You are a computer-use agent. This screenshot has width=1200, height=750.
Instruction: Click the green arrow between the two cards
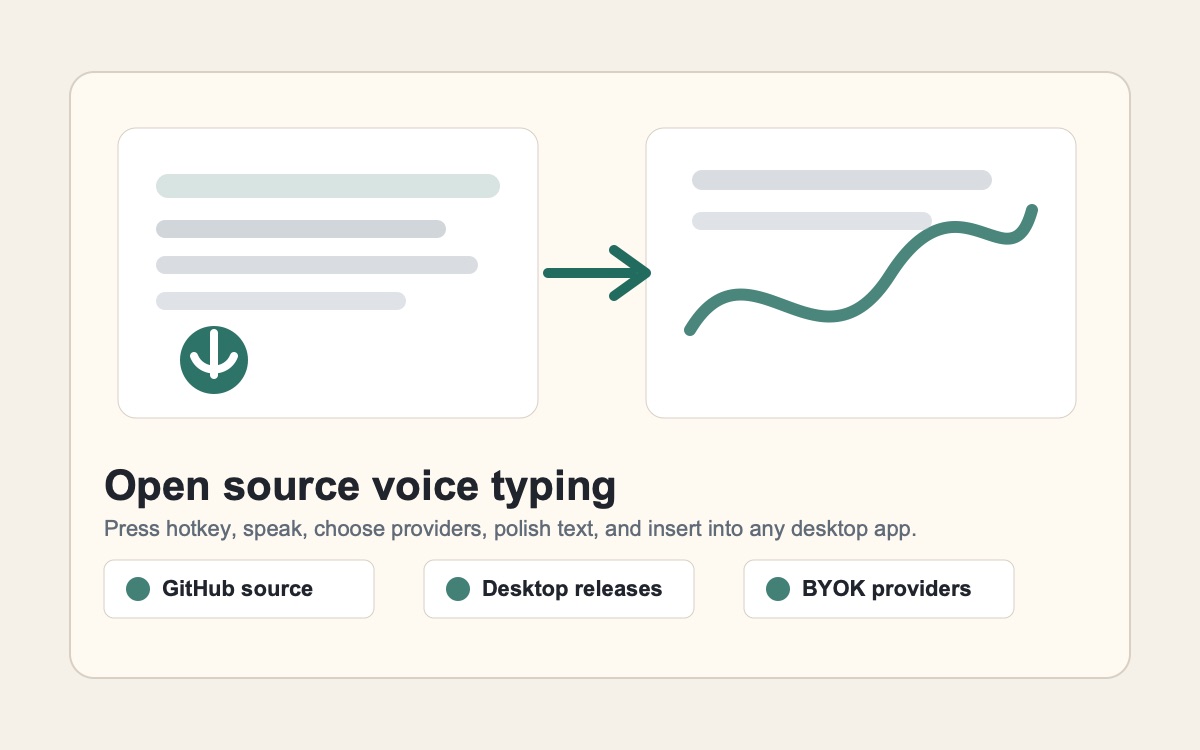597,272
